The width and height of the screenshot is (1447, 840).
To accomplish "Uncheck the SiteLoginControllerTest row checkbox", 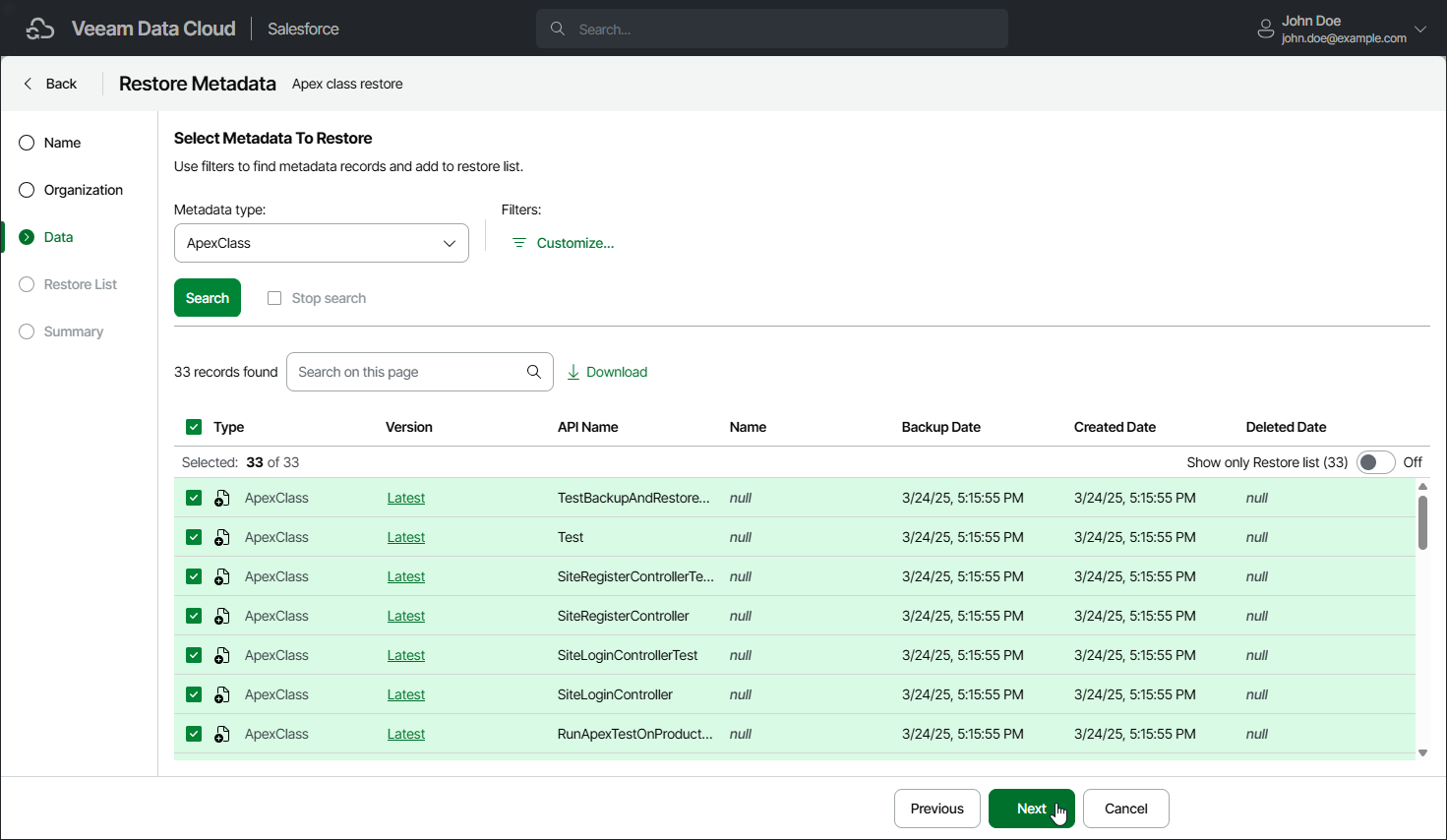I will [194, 655].
